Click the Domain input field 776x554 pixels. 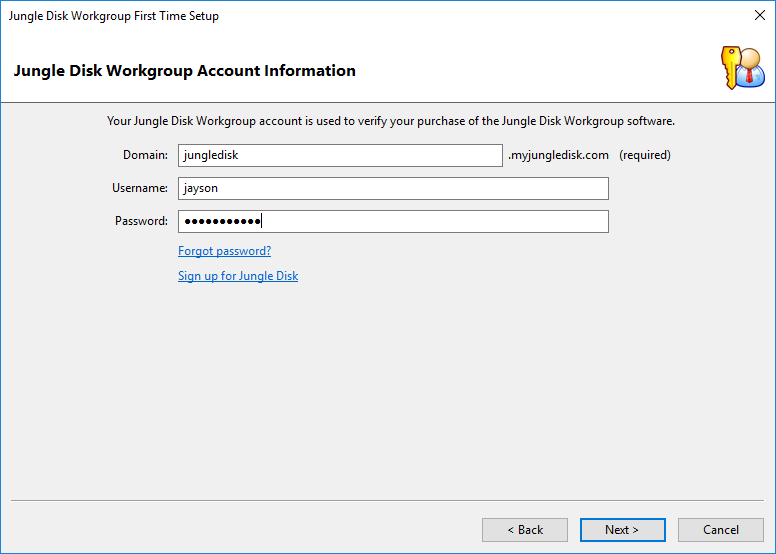tap(340, 155)
